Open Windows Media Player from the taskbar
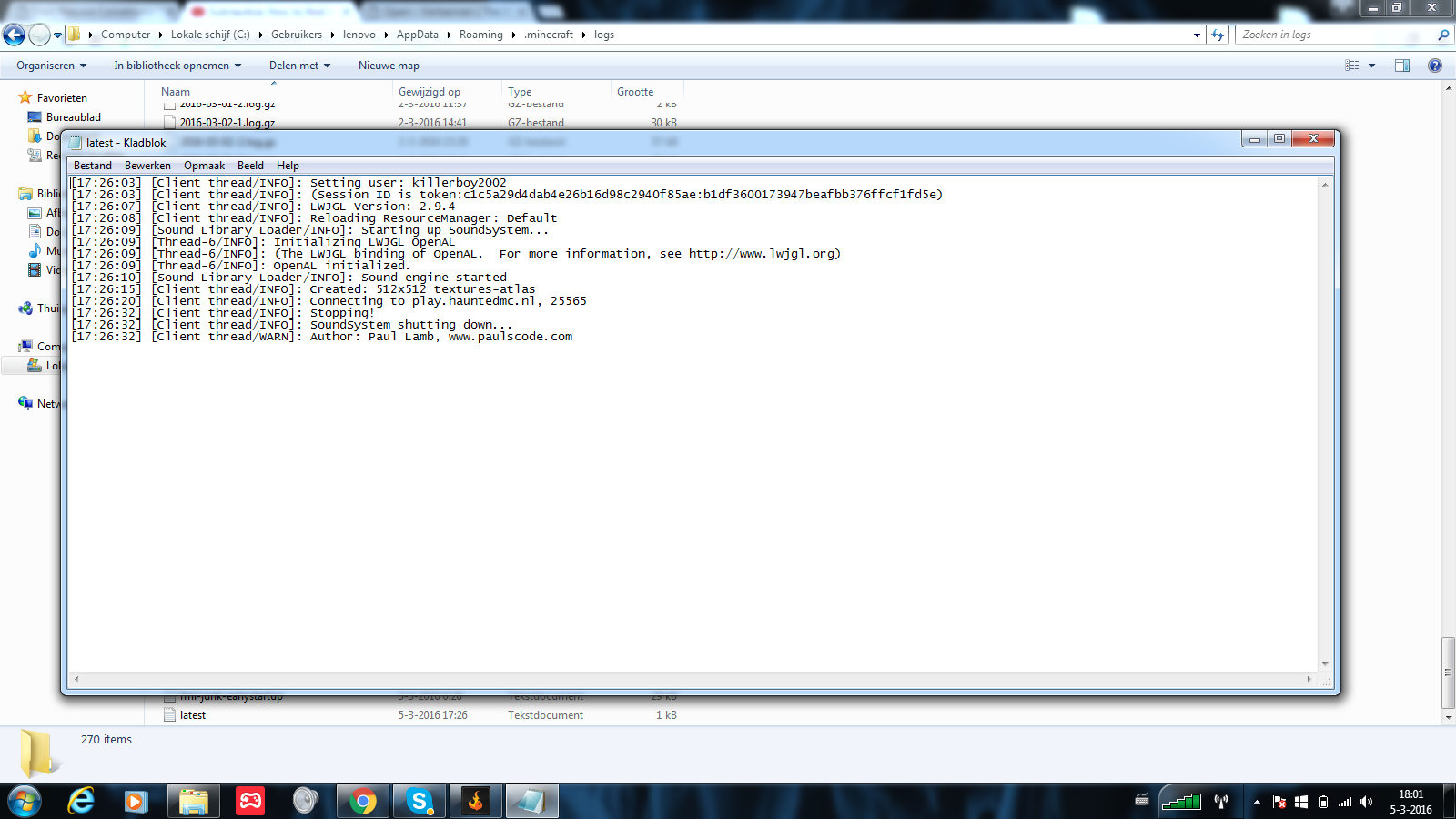This screenshot has width=1456, height=819. [136, 801]
